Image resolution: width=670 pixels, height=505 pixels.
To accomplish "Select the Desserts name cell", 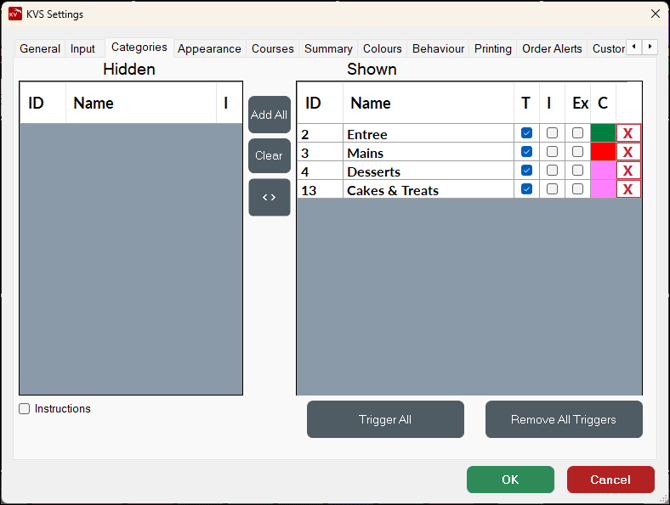I will (x=428, y=171).
